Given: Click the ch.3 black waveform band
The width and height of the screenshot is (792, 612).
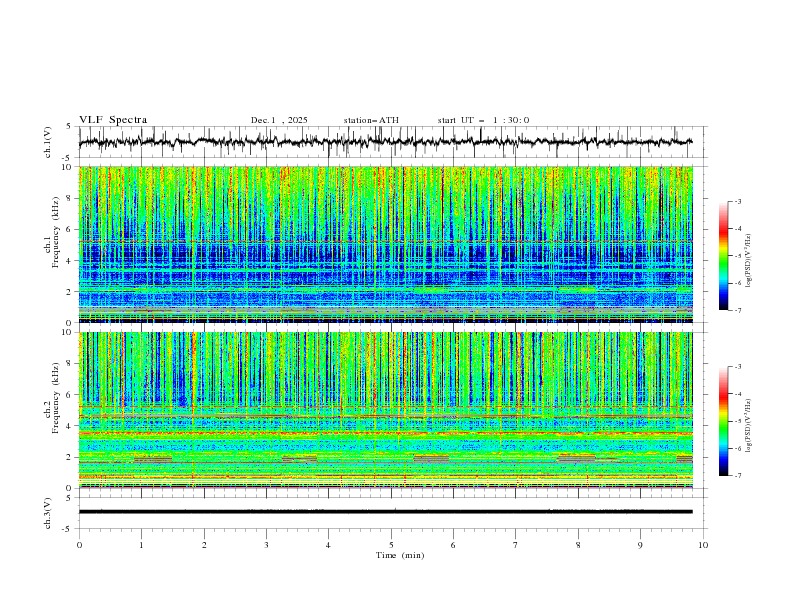Looking at the screenshot, I should 385,512.
